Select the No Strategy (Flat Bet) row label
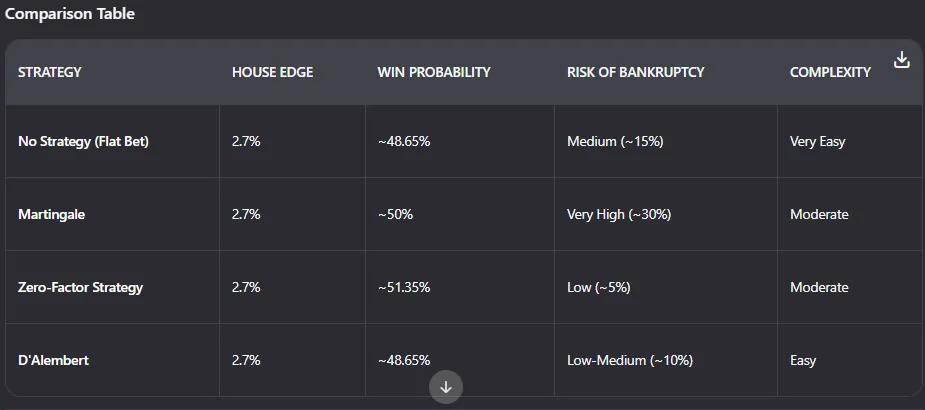The image size is (925, 410). coord(83,142)
